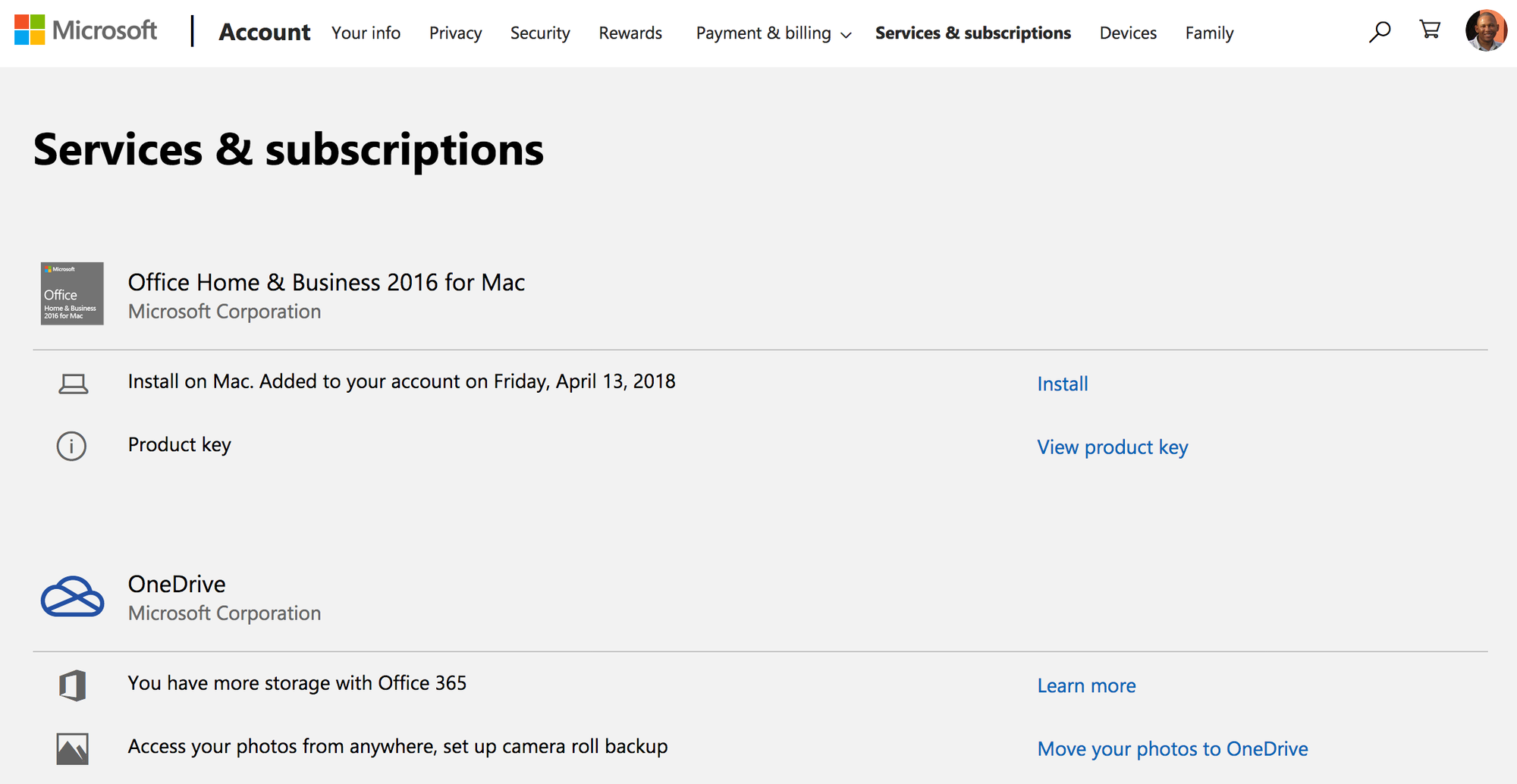Click the Microsoft logo
Screen dimensions: 1517x784
86,30
